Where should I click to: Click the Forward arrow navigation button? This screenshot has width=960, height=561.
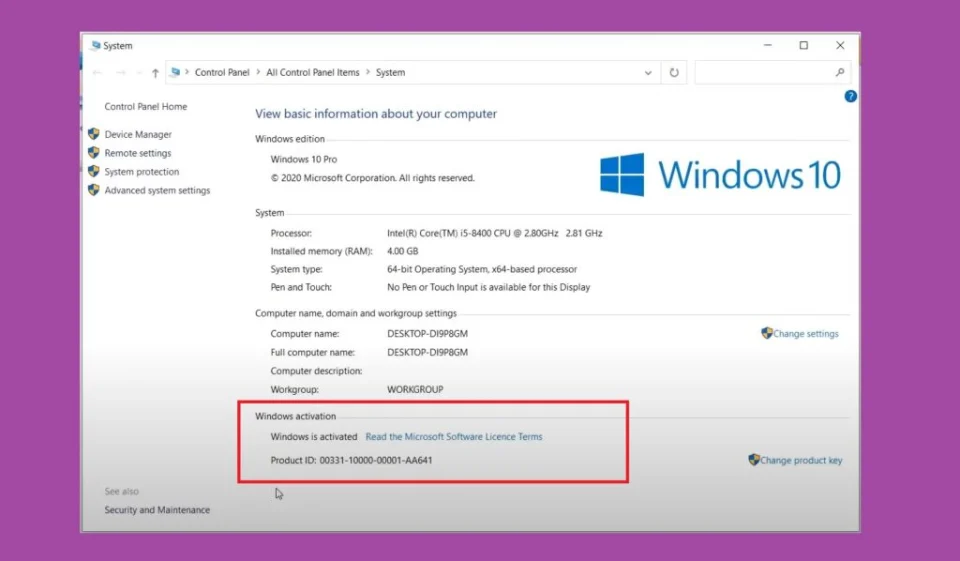click(121, 73)
